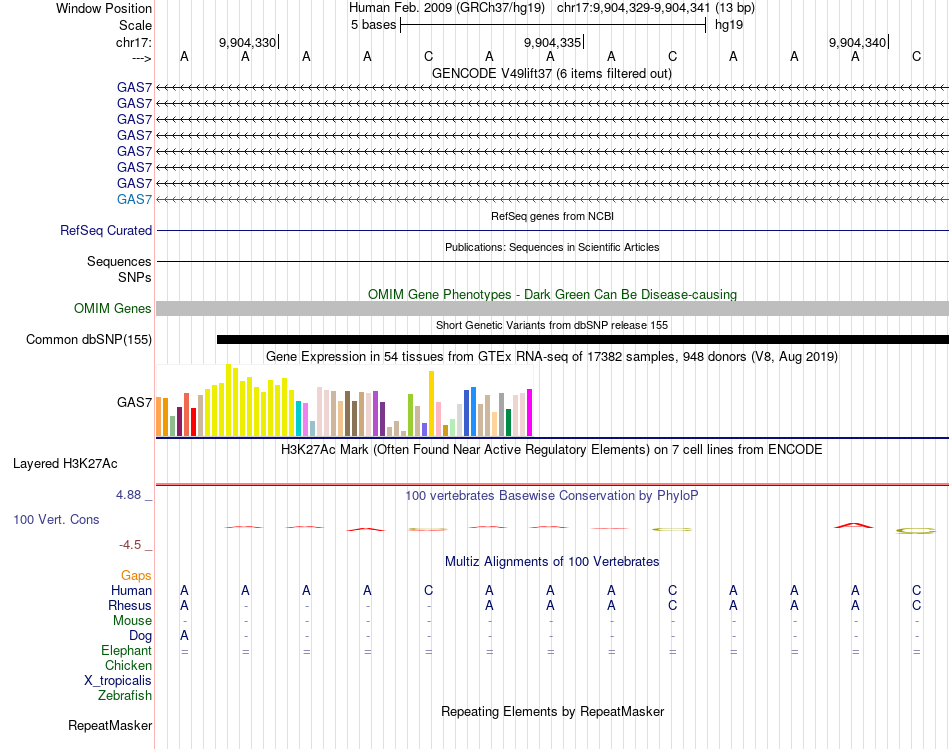The image size is (950, 749).
Task: Open Repeating Elements by RepeatMasker title
Action: click(x=553, y=712)
